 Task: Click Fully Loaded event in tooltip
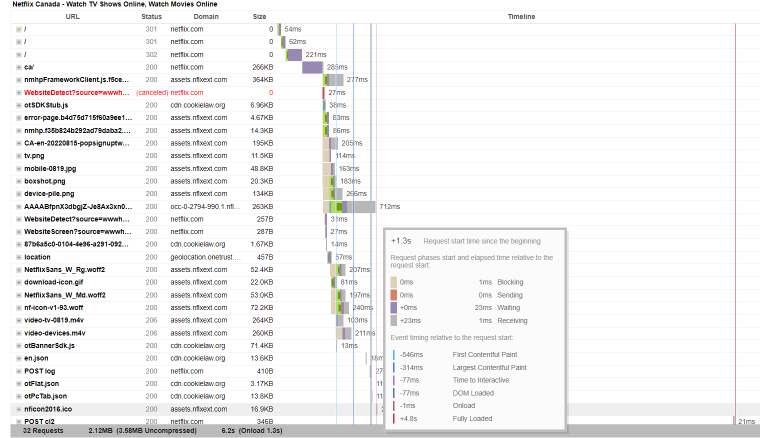point(472,419)
